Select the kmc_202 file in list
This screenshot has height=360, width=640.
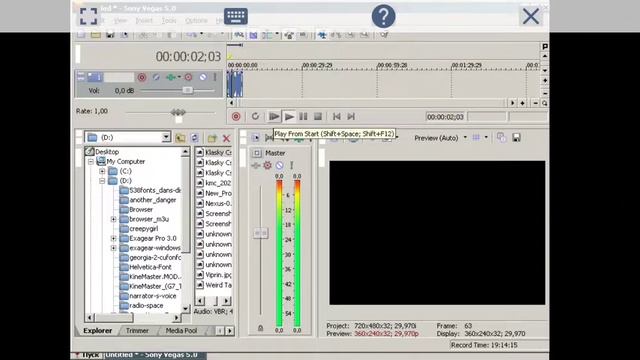click(218, 183)
